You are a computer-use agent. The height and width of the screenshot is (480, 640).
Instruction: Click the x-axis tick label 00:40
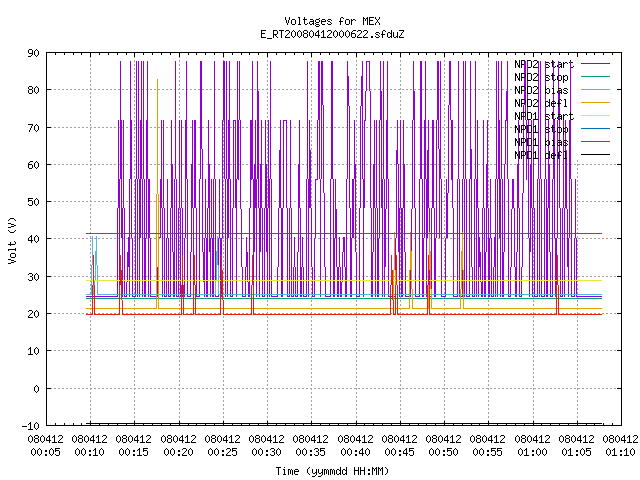tap(356, 452)
